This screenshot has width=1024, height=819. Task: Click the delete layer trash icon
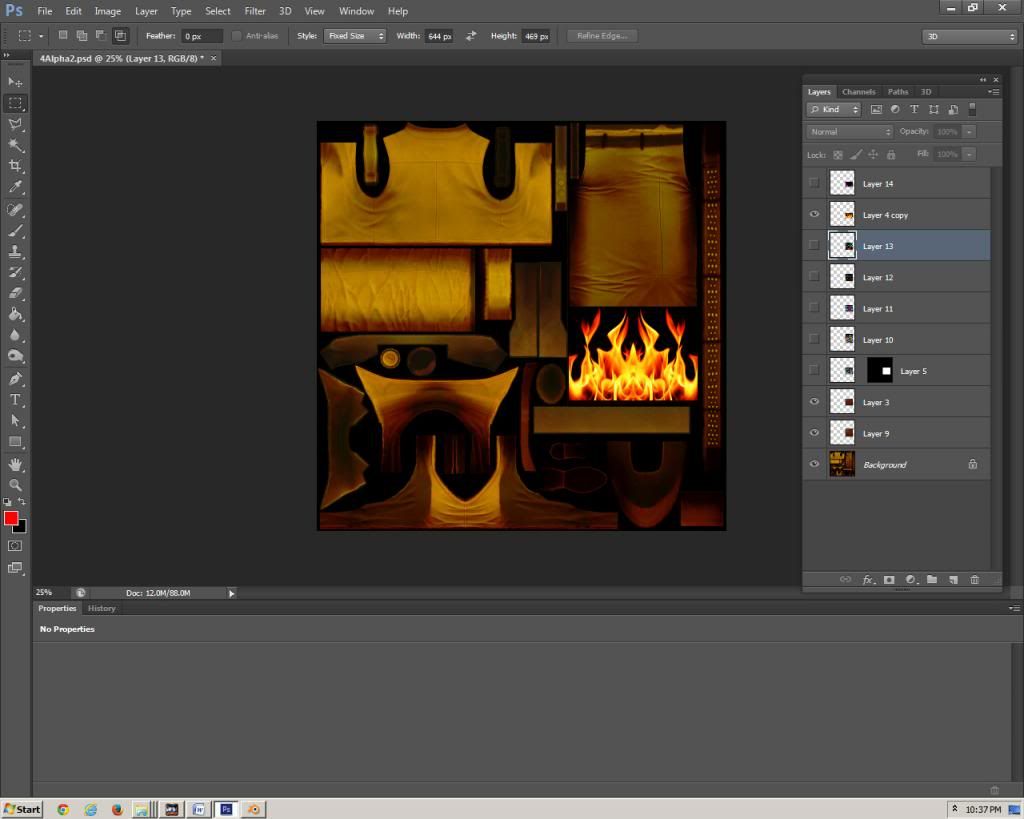click(x=974, y=580)
